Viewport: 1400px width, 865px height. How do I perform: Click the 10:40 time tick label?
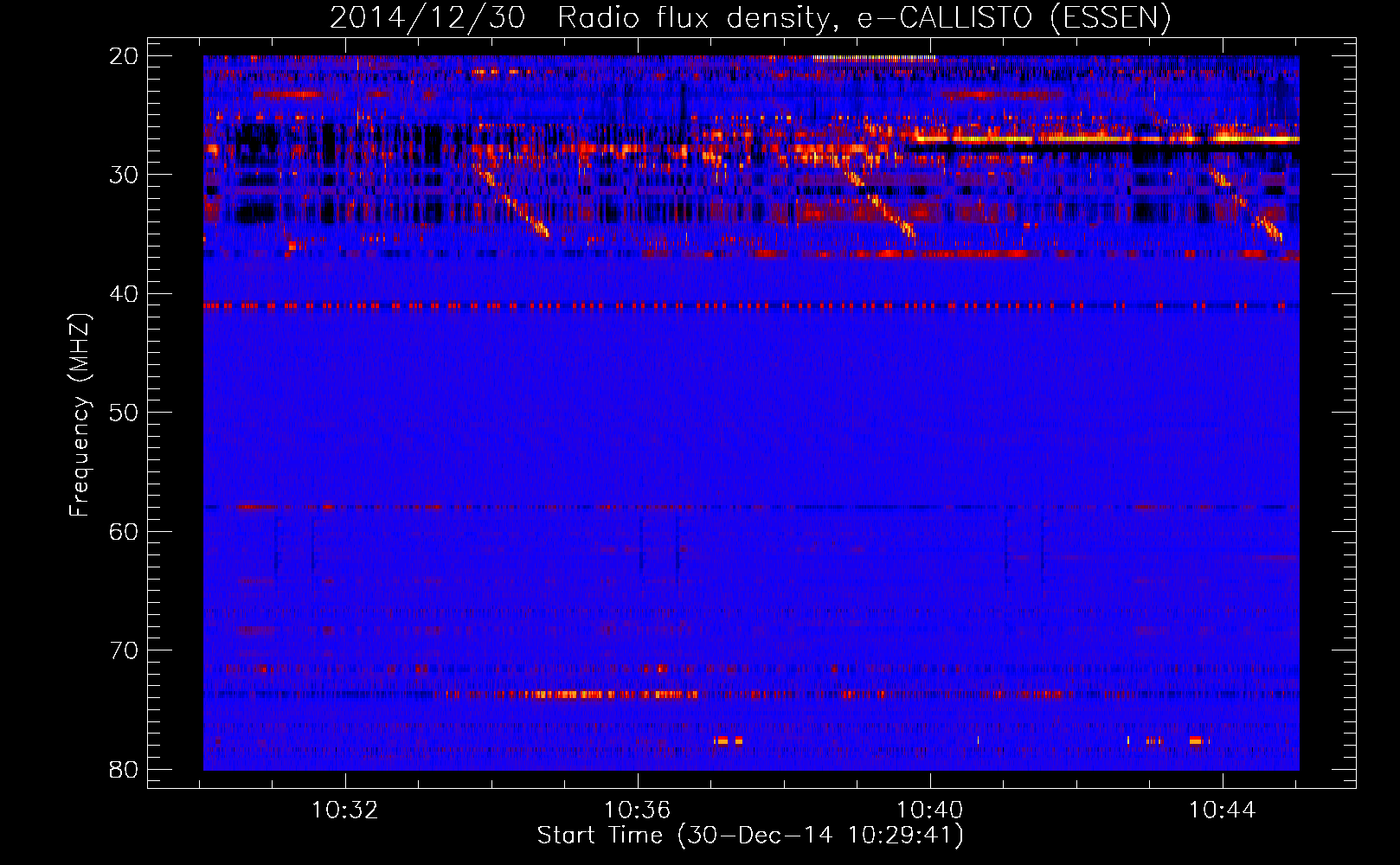pyautogui.click(x=930, y=811)
